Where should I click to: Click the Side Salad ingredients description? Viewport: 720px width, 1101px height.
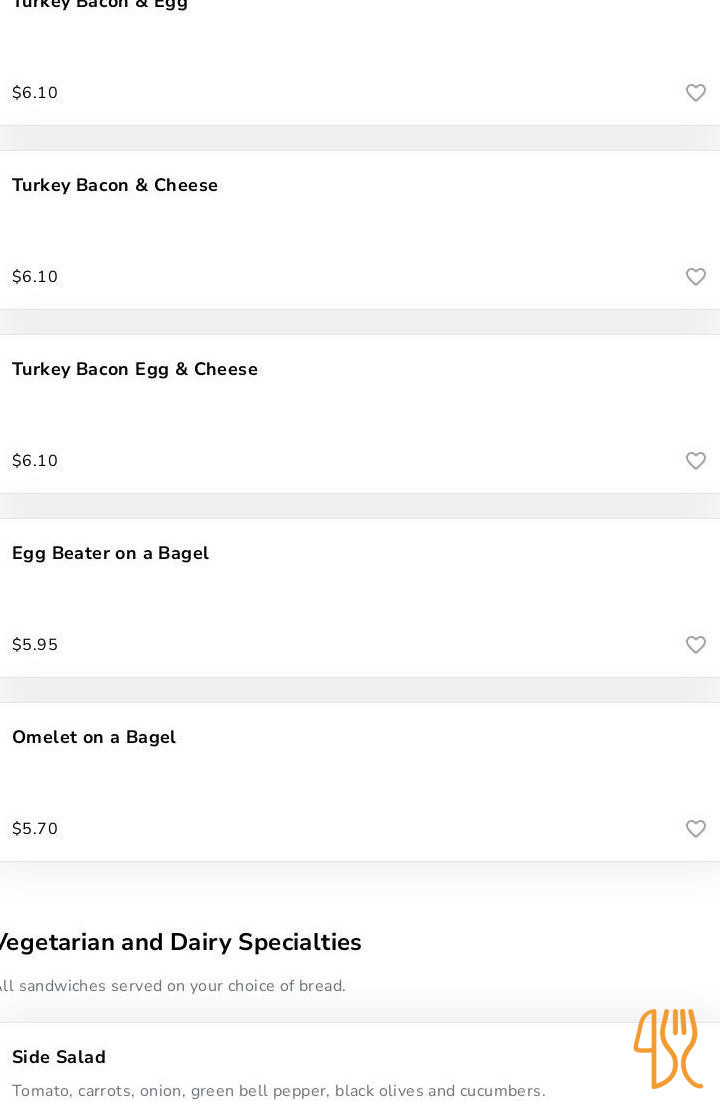pyautogui.click(x=278, y=1090)
